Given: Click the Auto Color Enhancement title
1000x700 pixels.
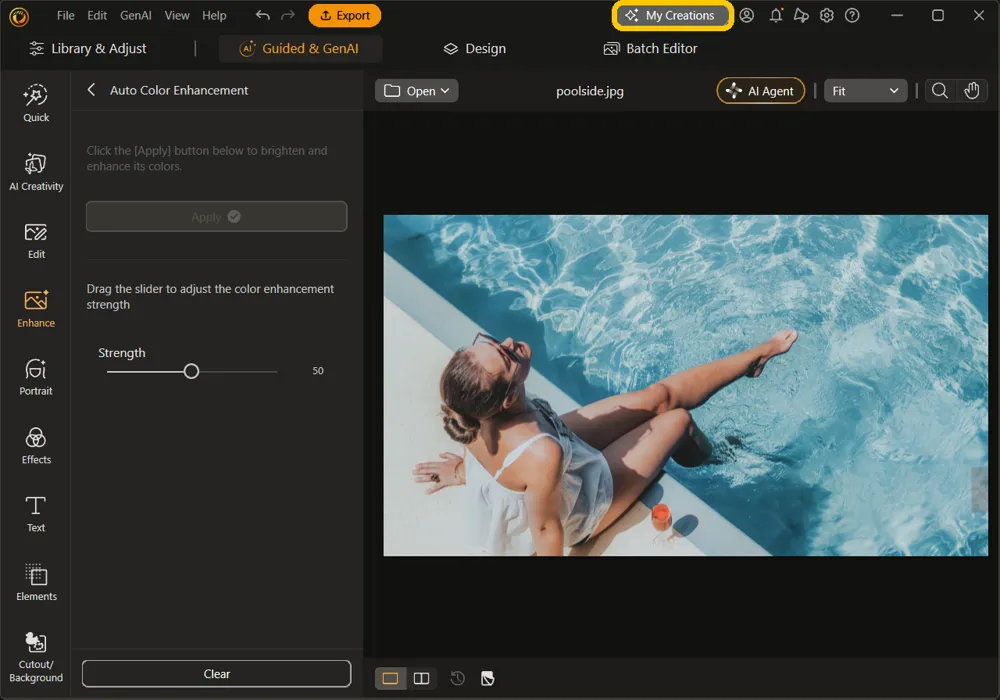Looking at the screenshot, I should click(179, 91).
